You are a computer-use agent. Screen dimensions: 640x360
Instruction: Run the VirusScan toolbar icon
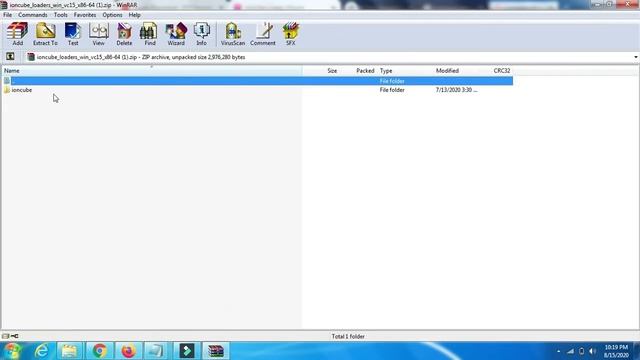tap(233, 33)
